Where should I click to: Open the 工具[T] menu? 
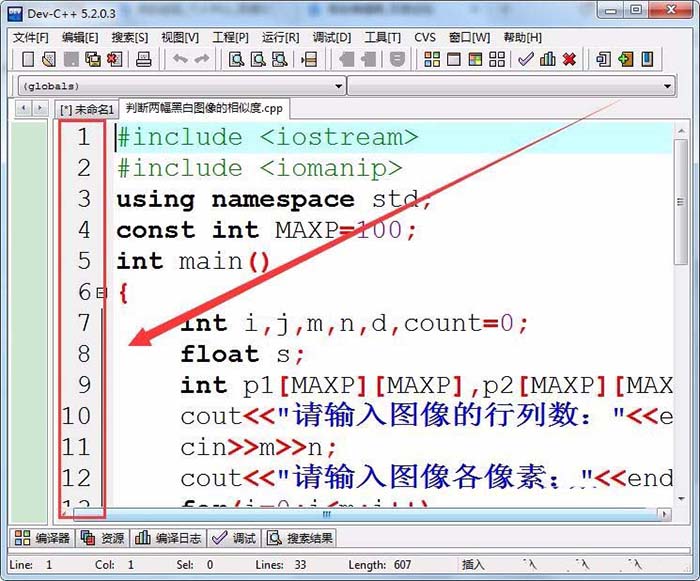[x=383, y=38]
